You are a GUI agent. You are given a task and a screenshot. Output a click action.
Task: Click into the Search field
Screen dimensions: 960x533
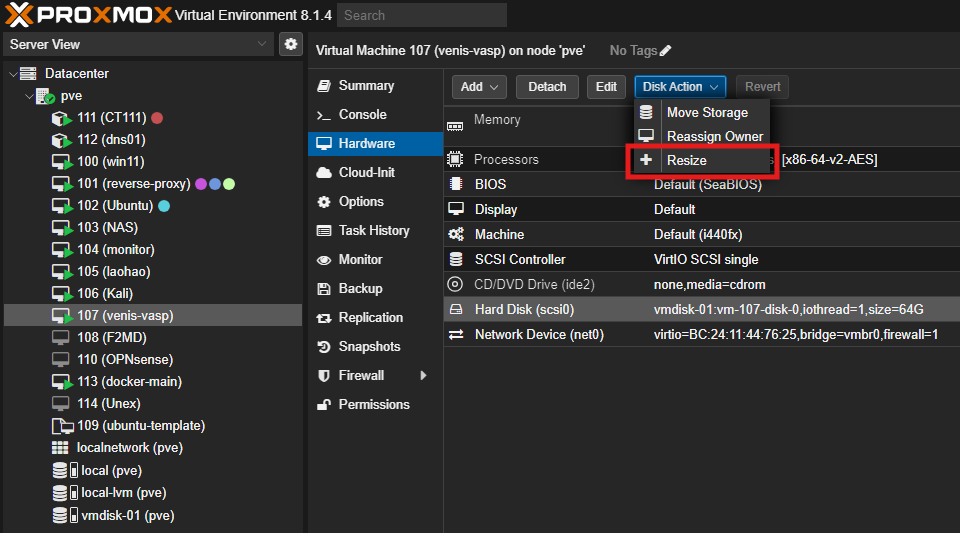421,15
